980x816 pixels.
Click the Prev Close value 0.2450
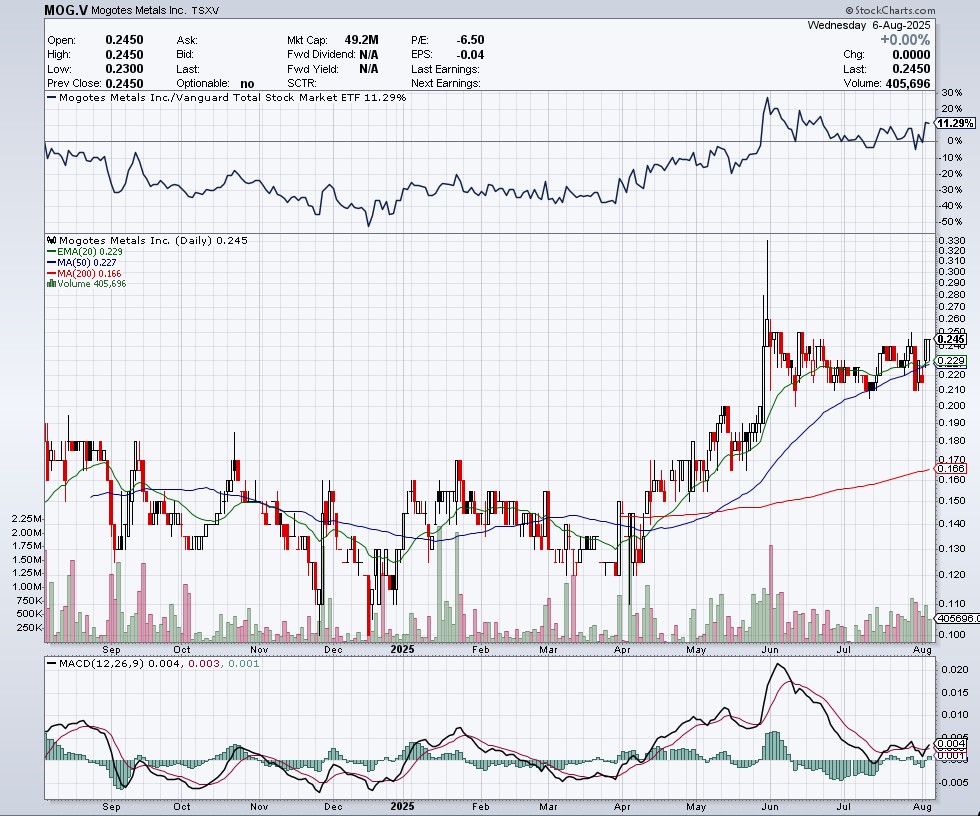coord(124,83)
